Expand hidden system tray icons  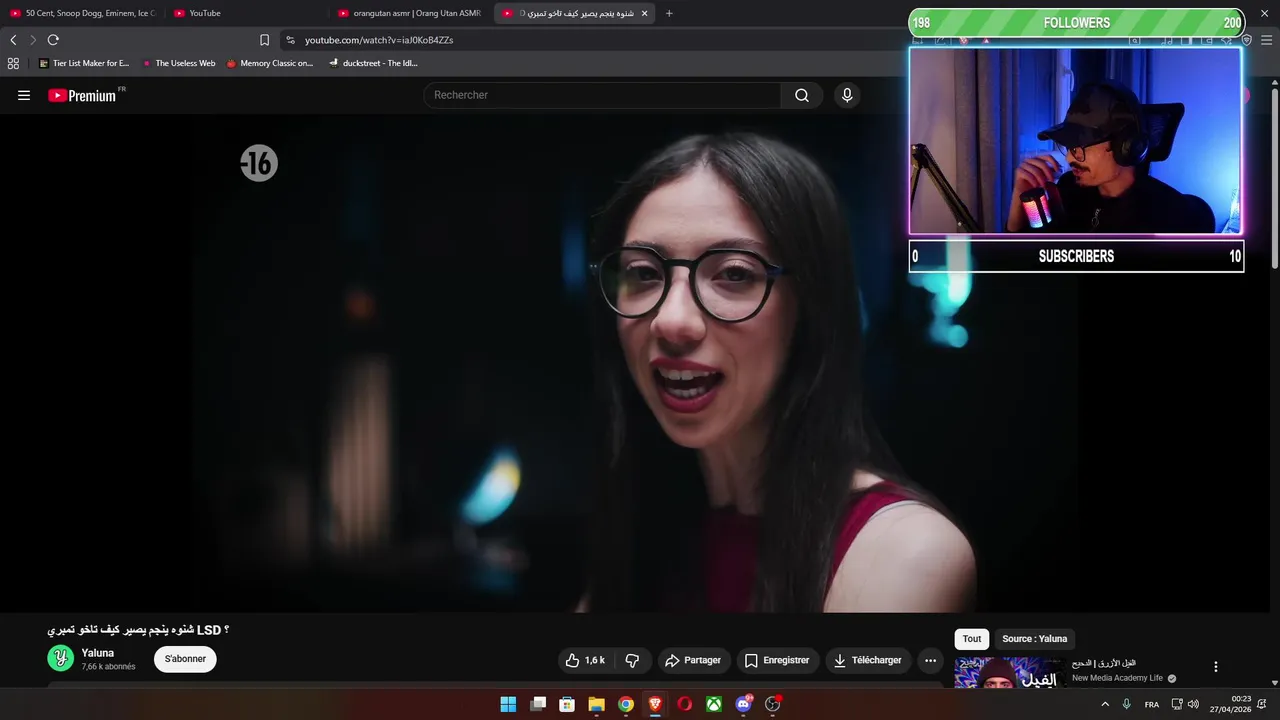pyautogui.click(x=1105, y=704)
